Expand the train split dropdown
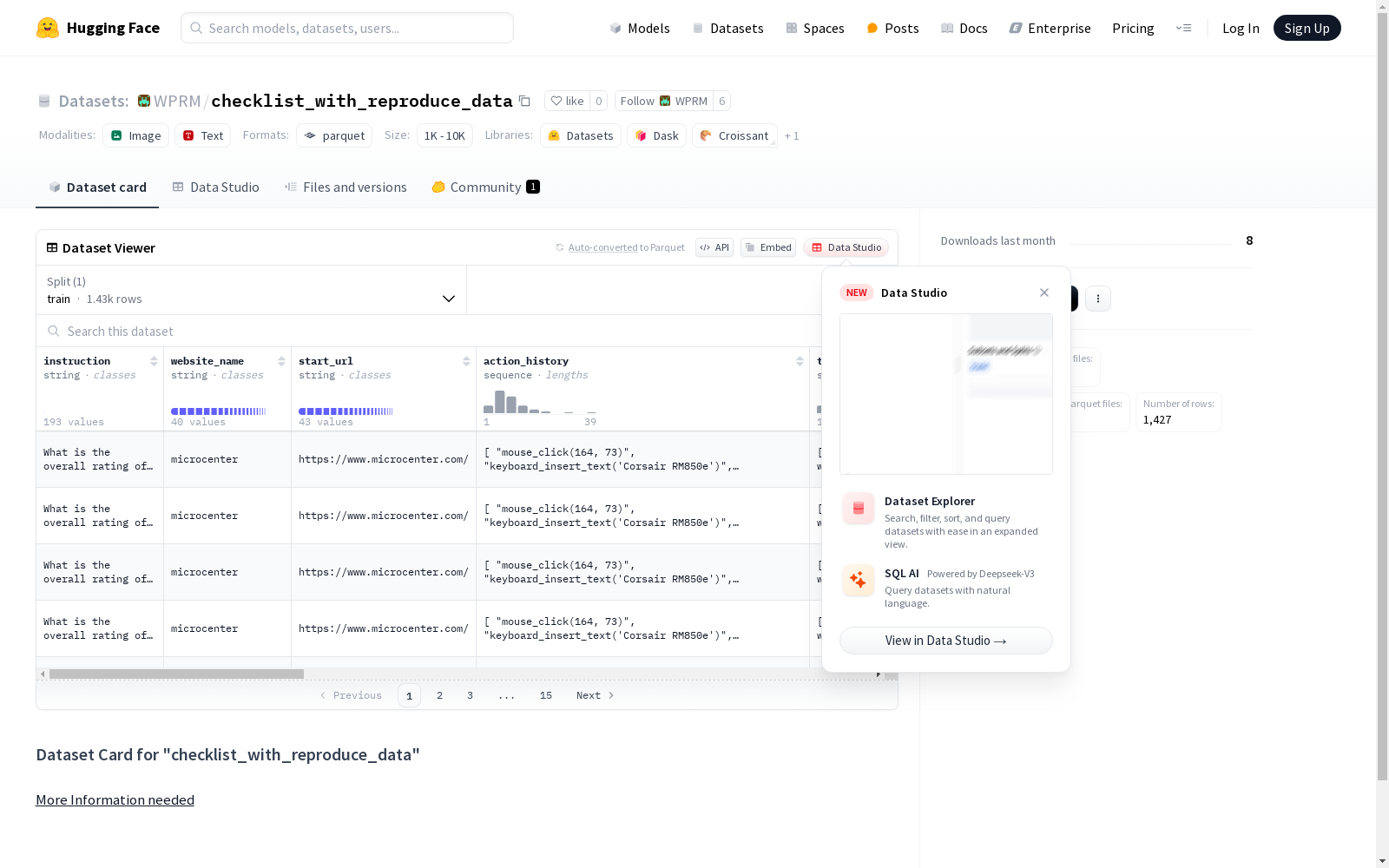Viewport: 1389px width, 868px height. pyautogui.click(x=252, y=290)
